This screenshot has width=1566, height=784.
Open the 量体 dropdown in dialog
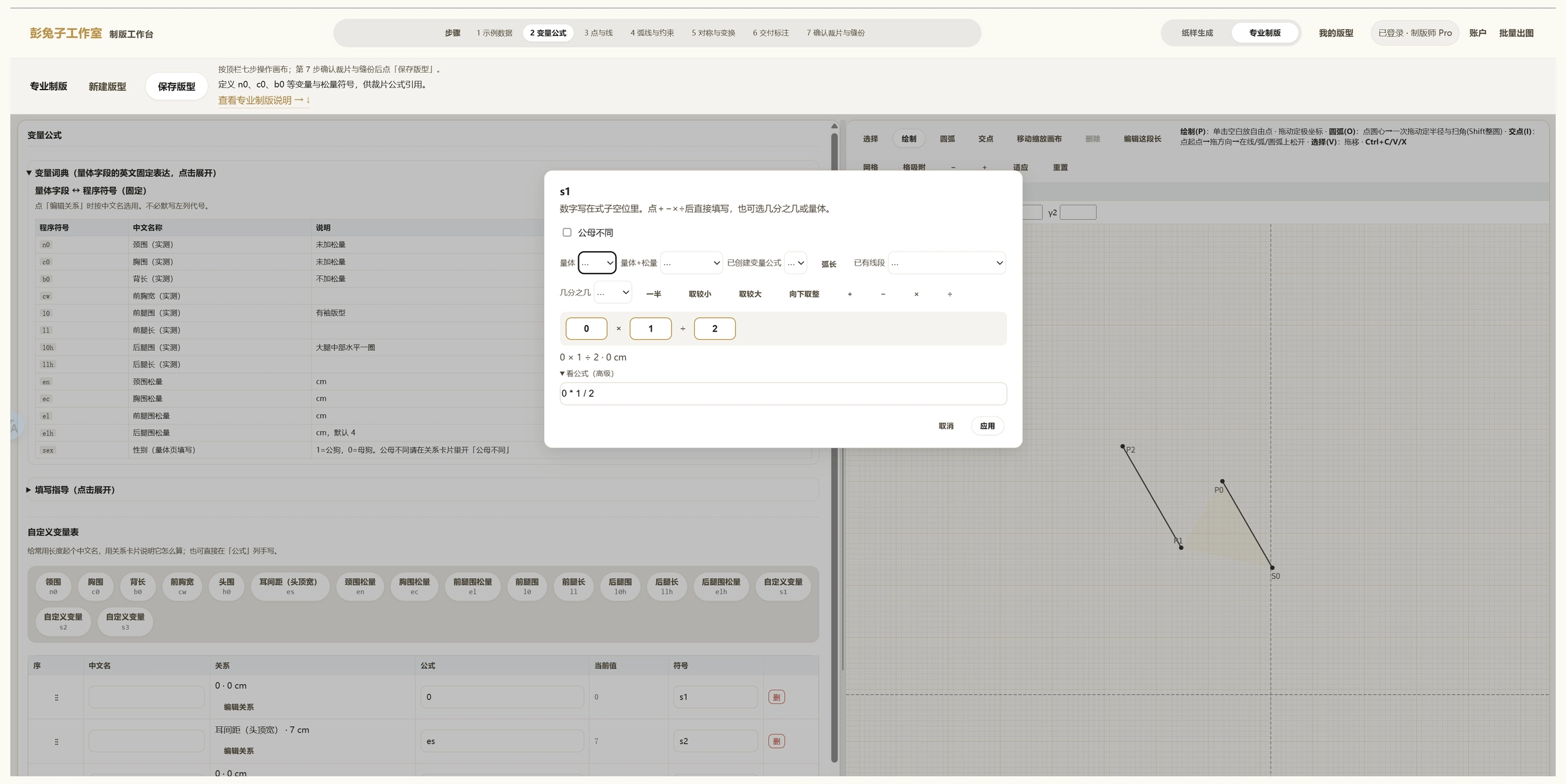click(597, 263)
